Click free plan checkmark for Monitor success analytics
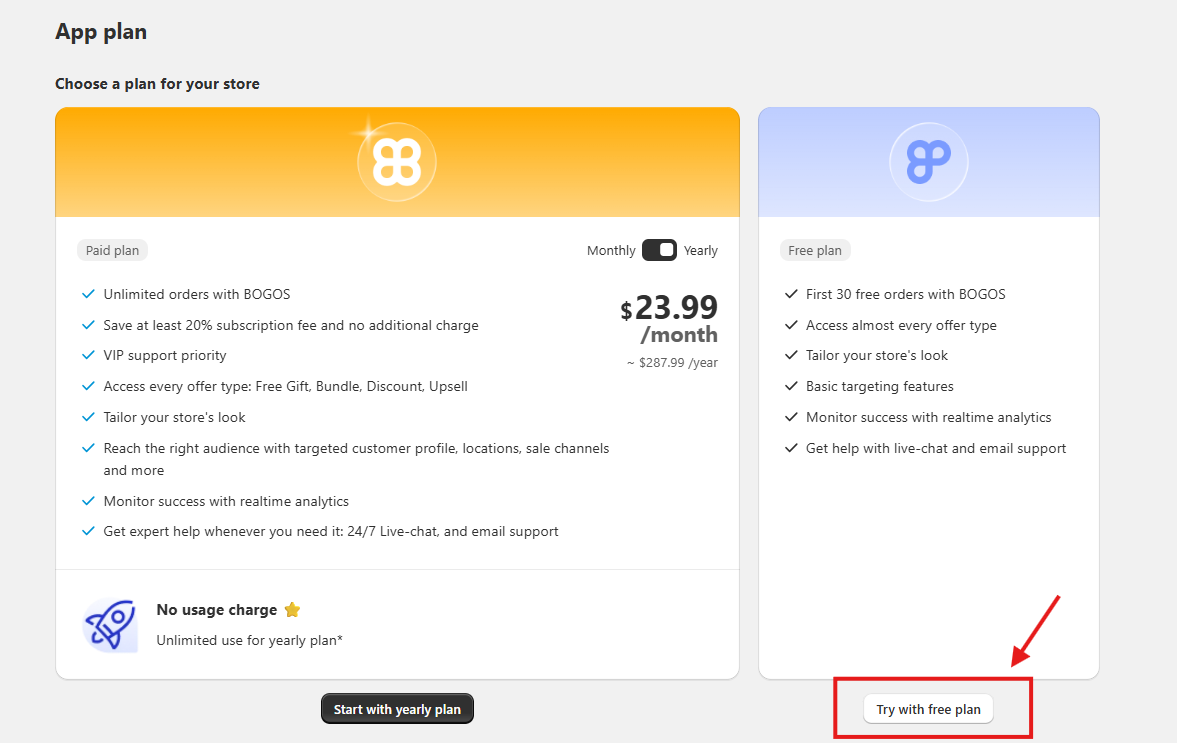This screenshot has width=1177, height=743. pyautogui.click(x=790, y=417)
